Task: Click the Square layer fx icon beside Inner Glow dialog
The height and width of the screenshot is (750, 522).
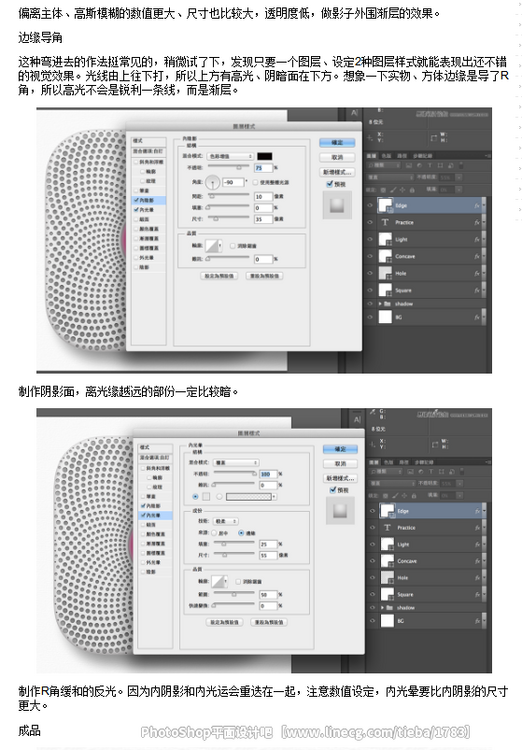Action: (x=478, y=595)
